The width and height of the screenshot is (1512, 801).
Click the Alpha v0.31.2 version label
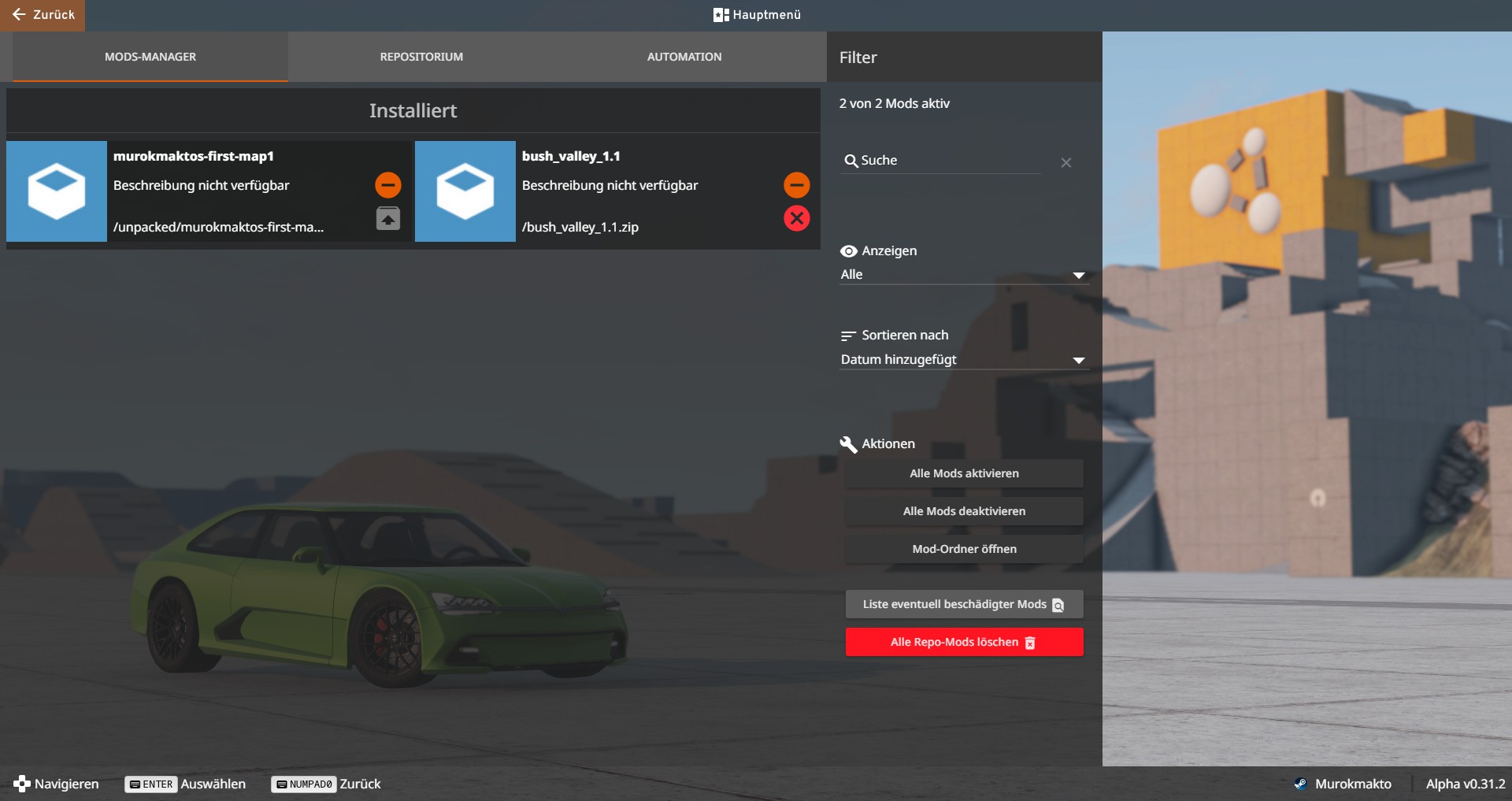pyautogui.click(x=1465, y=784)
